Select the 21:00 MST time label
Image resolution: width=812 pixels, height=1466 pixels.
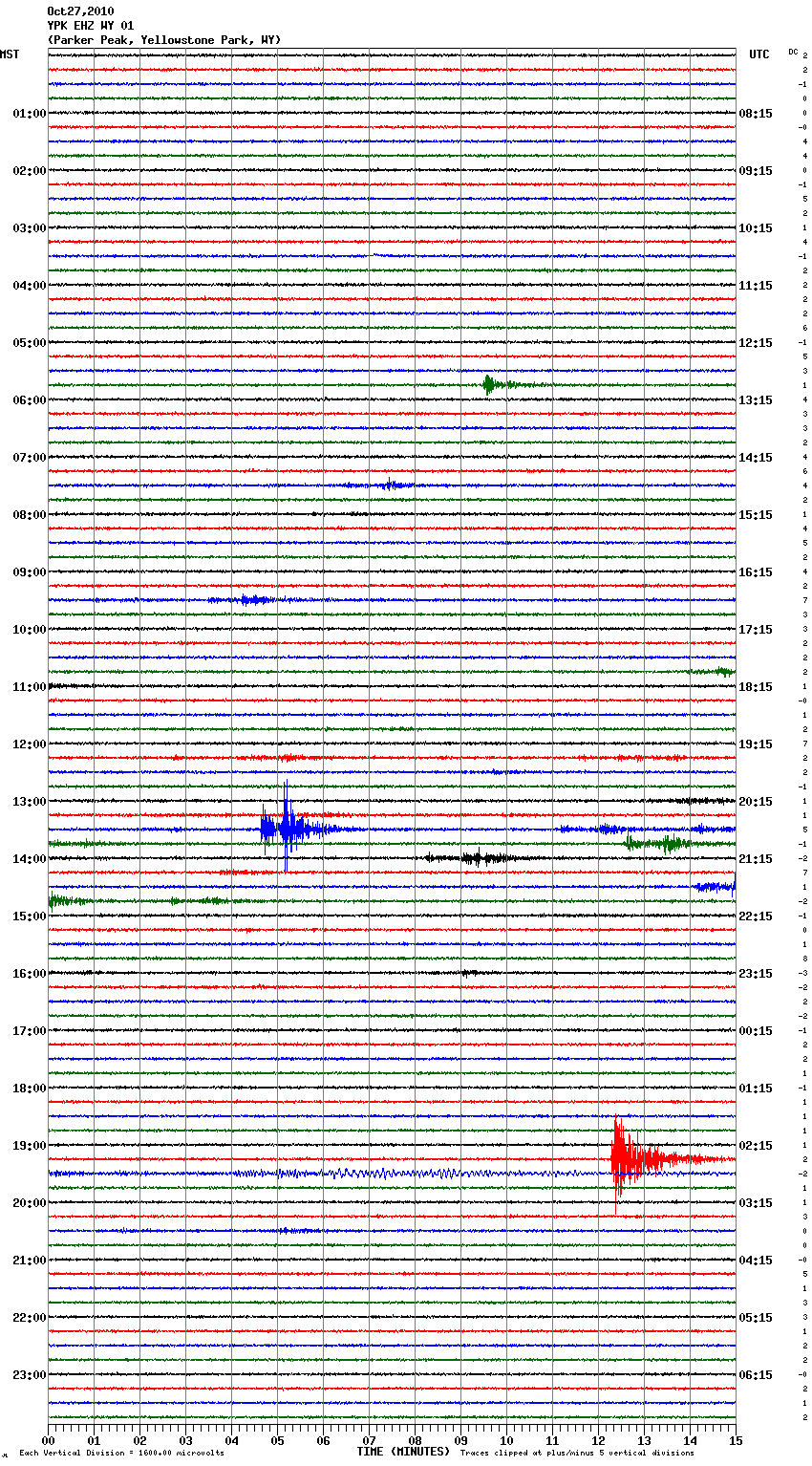29,1261
